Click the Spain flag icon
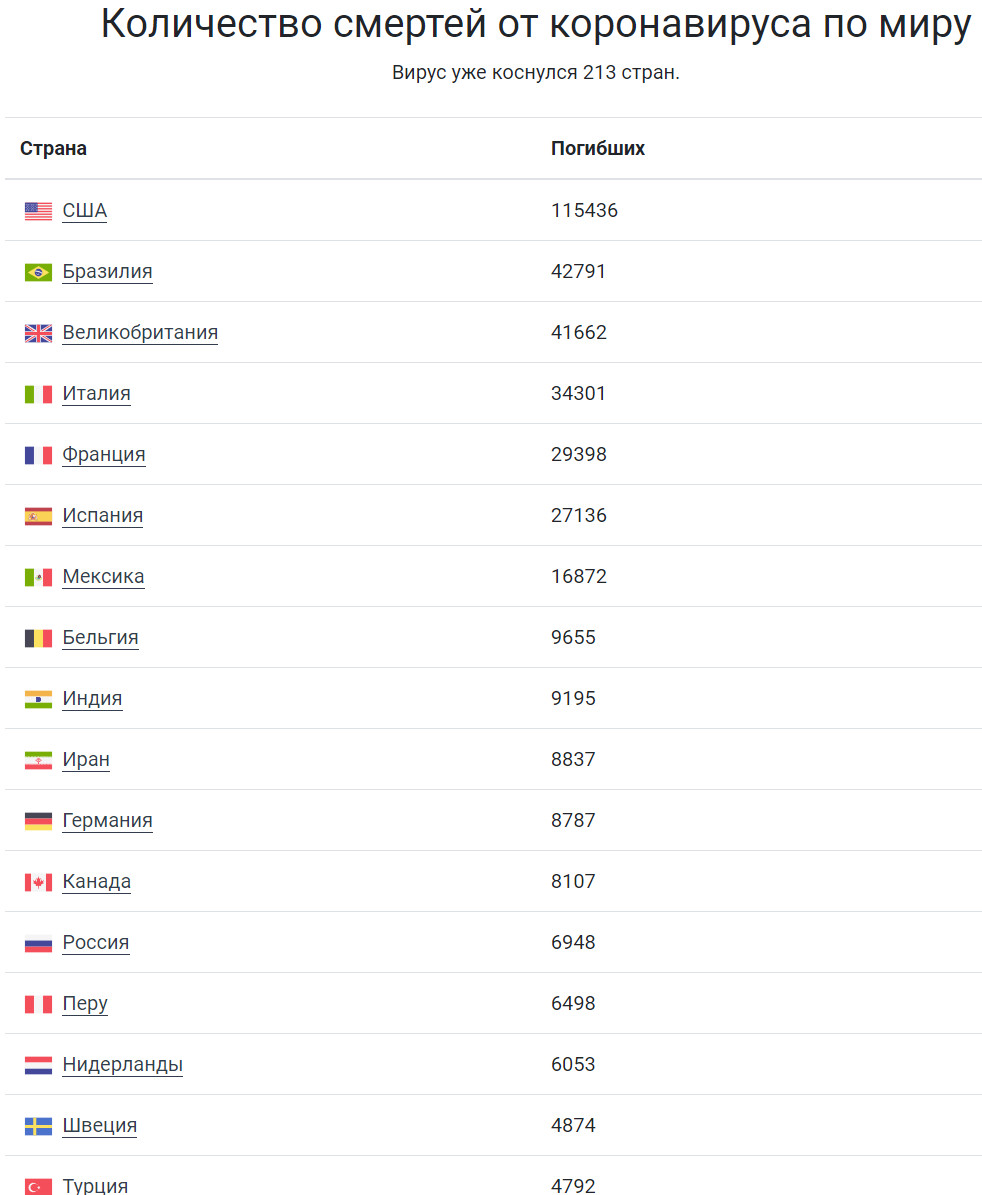Image resolution: width=982 pixels, height=1195 pixels. [x=38, y=516]
